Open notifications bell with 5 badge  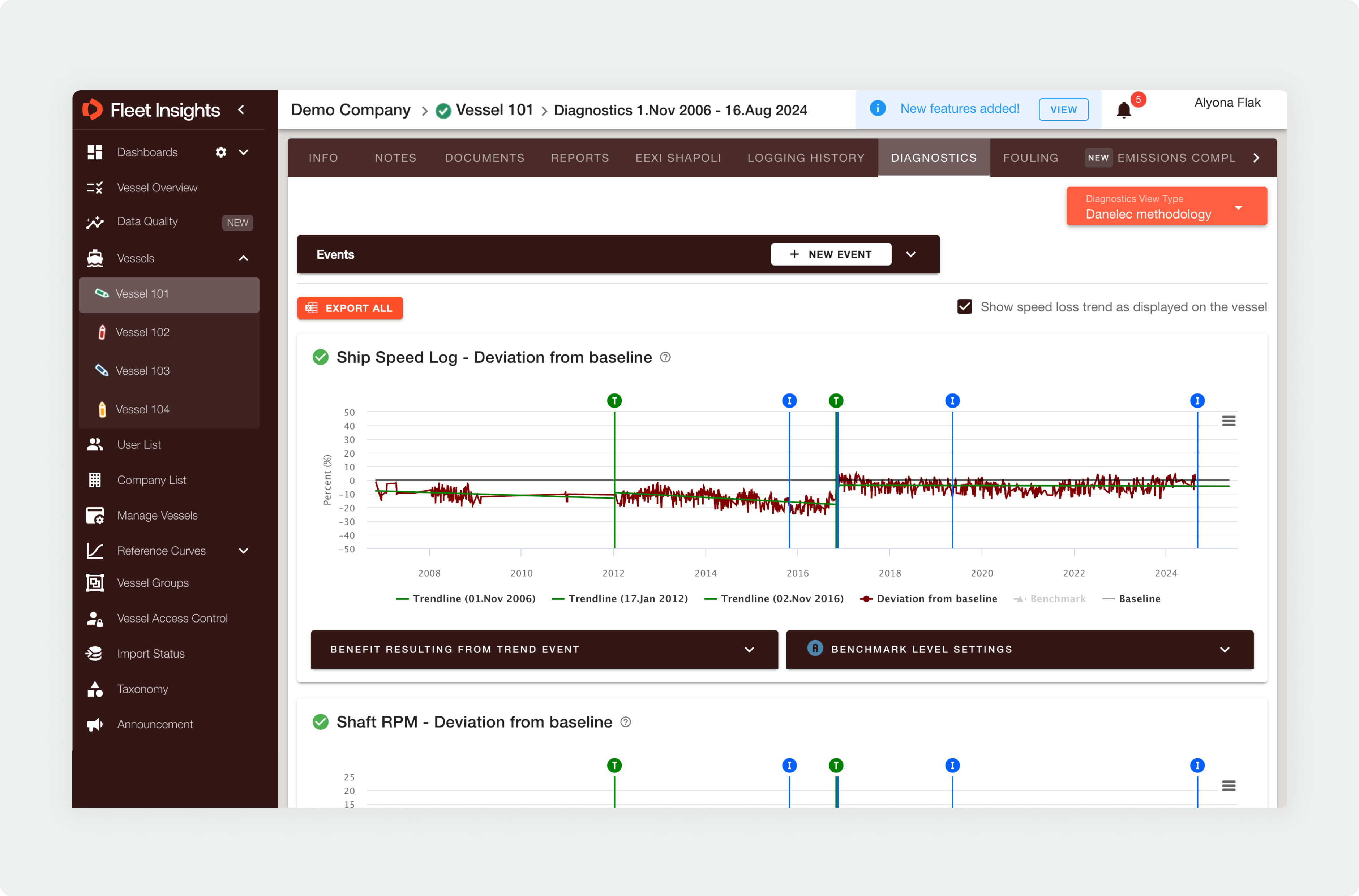[x=1124, y=109]
